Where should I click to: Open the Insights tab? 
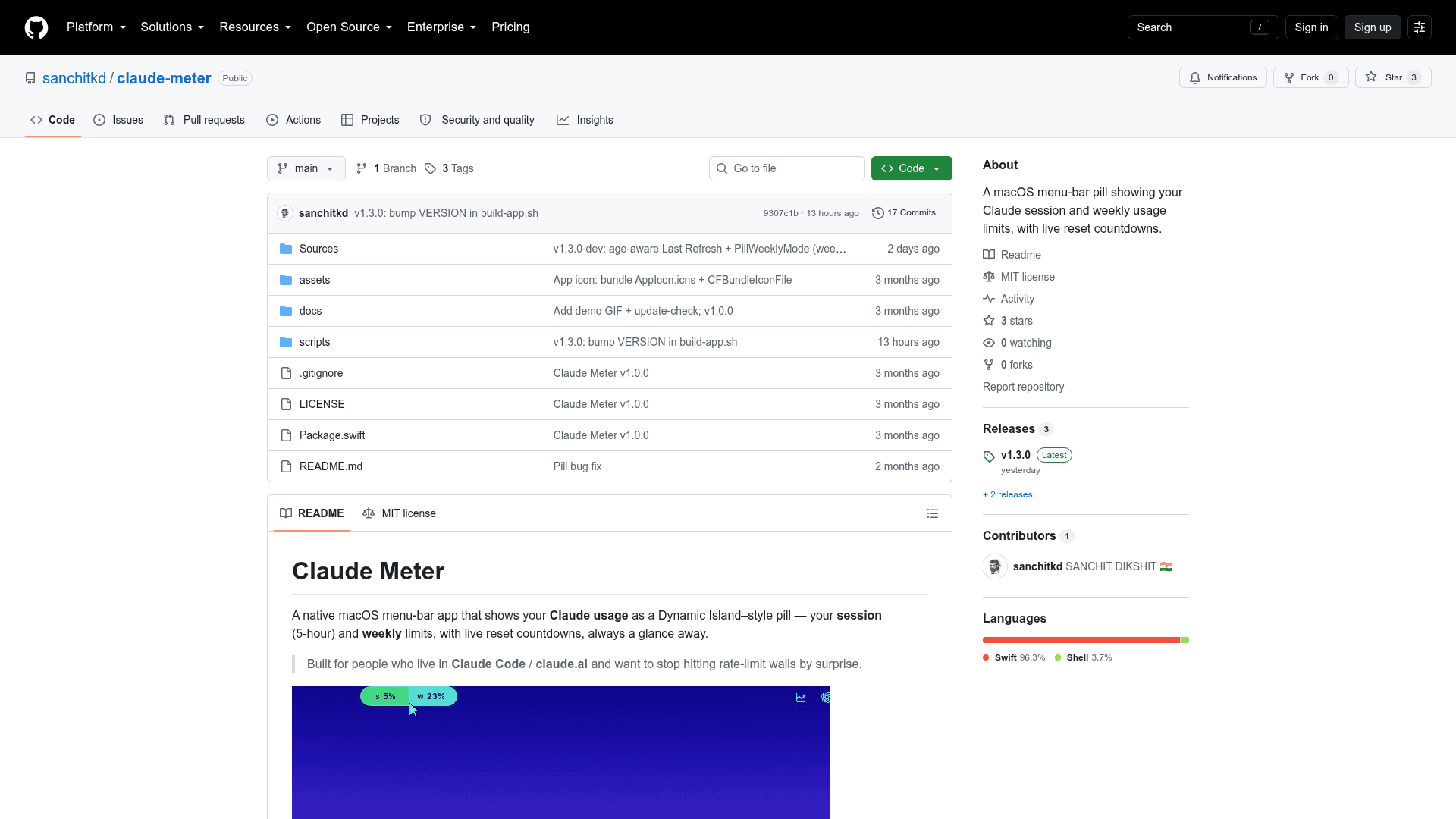click(x=585, y=120)
